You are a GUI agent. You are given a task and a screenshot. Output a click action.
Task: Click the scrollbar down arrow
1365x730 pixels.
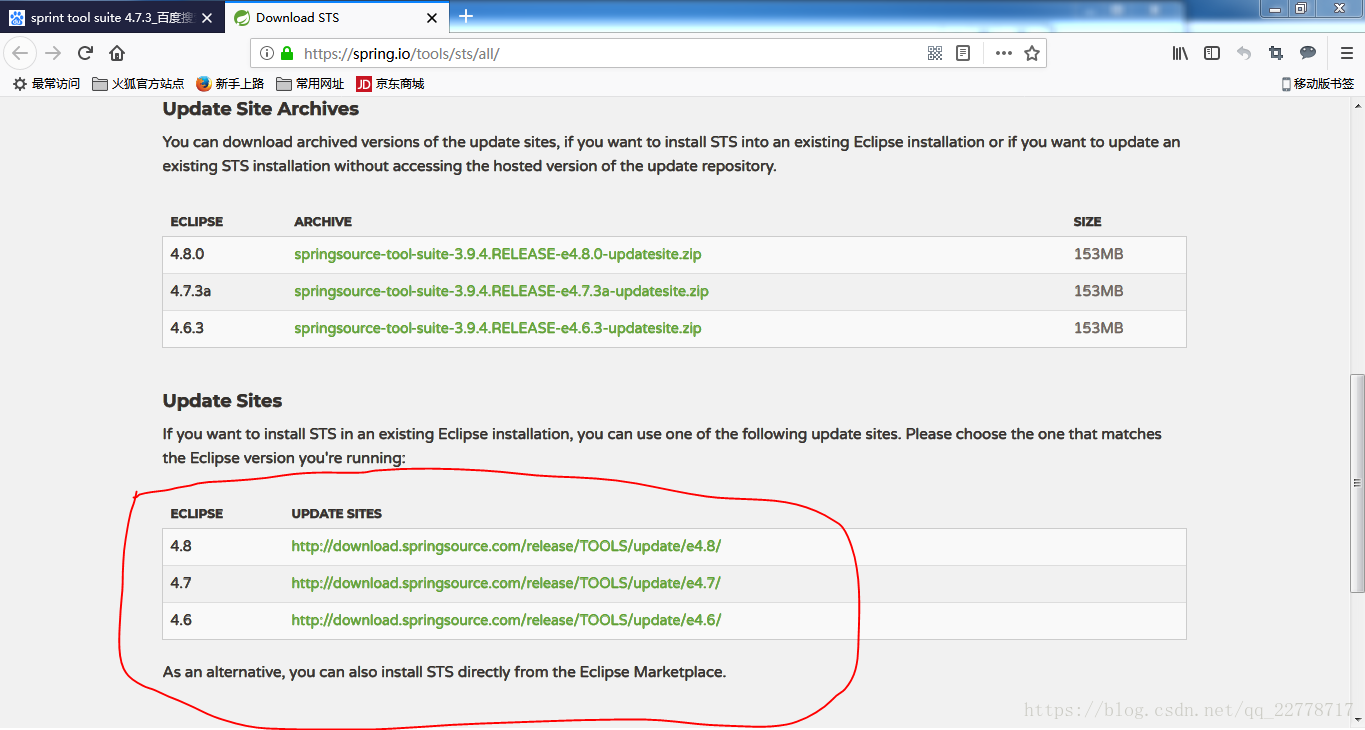click(x=1357, y=720)
